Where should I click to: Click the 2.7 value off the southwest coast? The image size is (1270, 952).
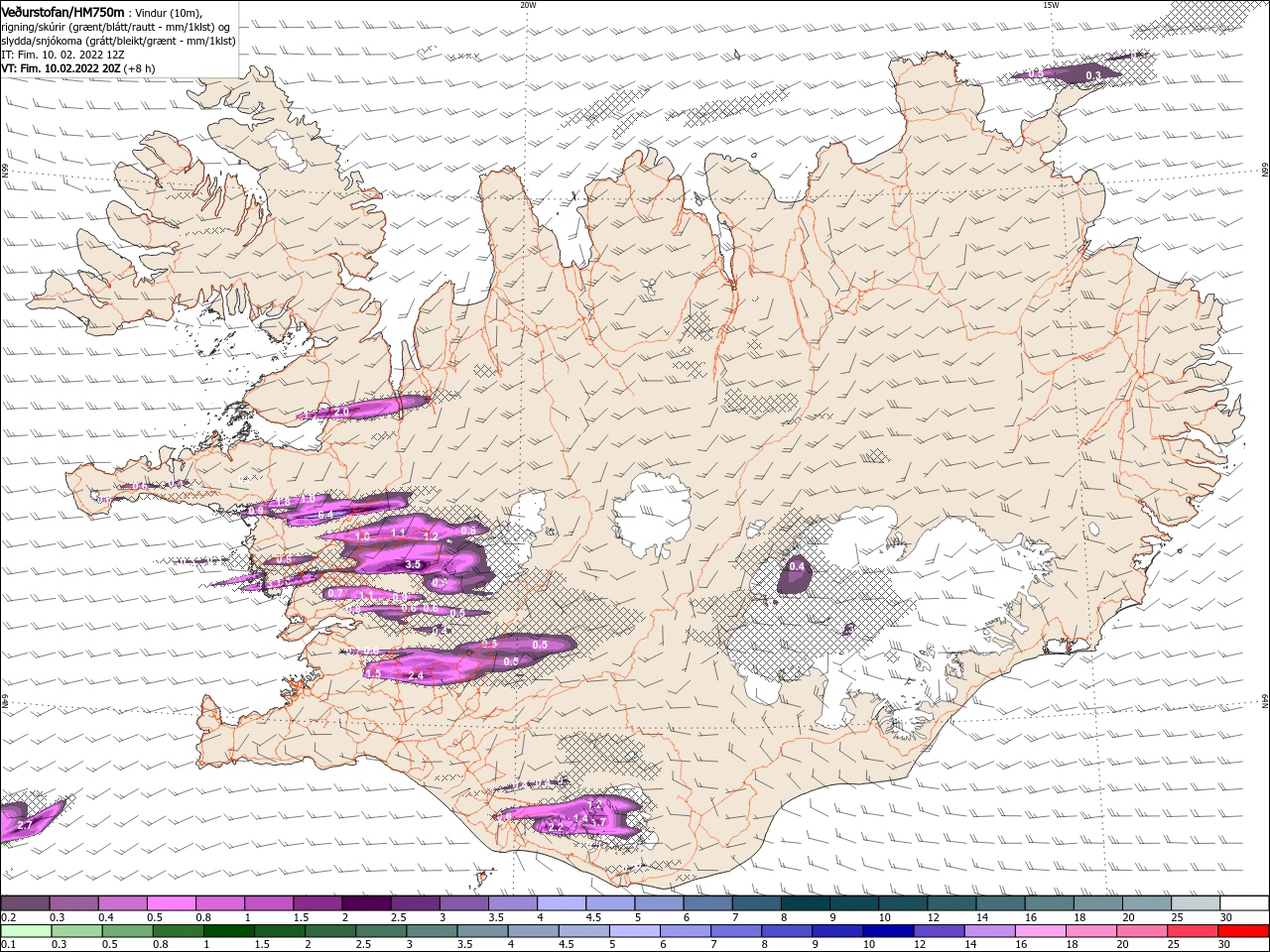point(25,825)
